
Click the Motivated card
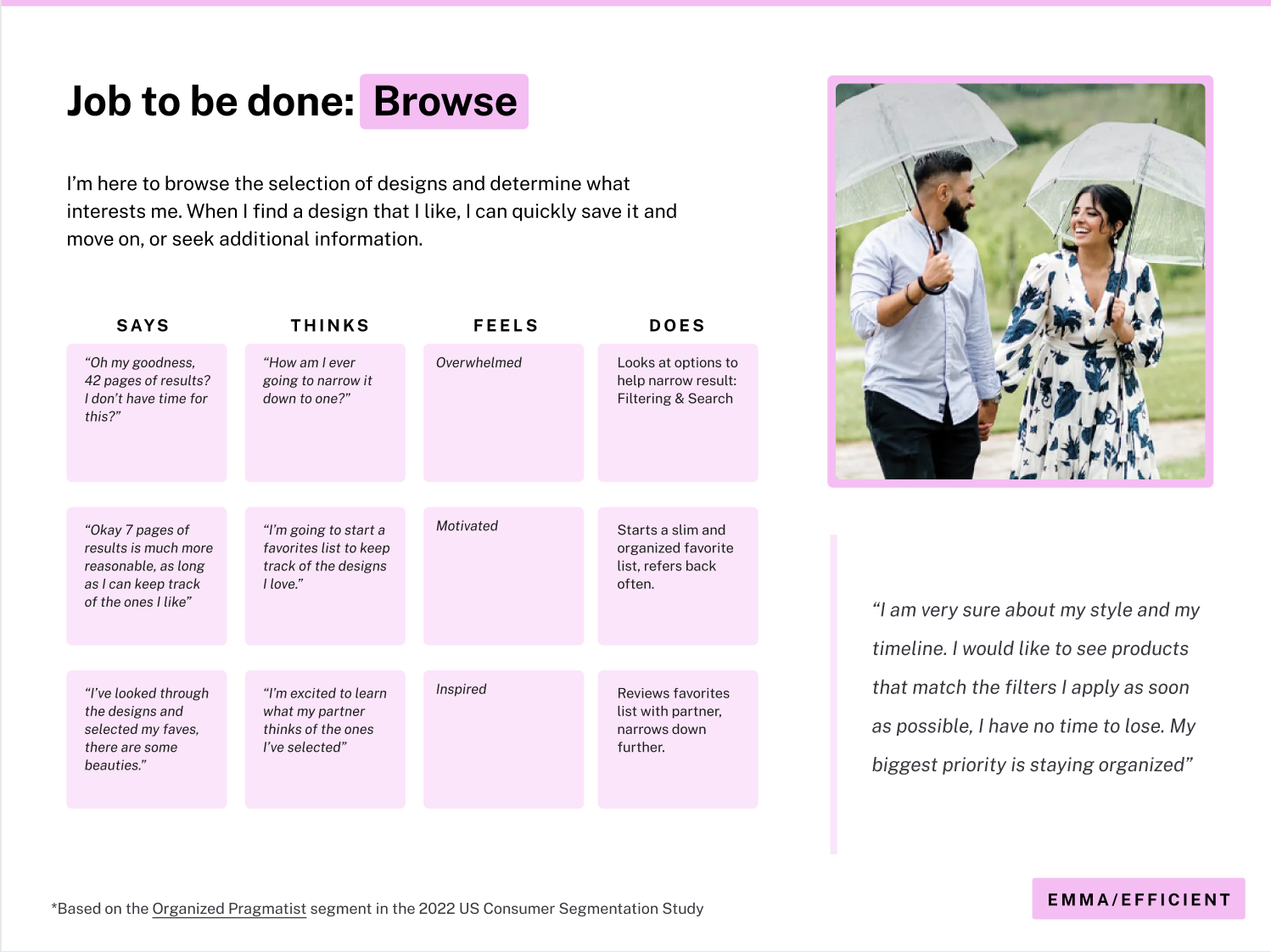[x=504, y=576]
